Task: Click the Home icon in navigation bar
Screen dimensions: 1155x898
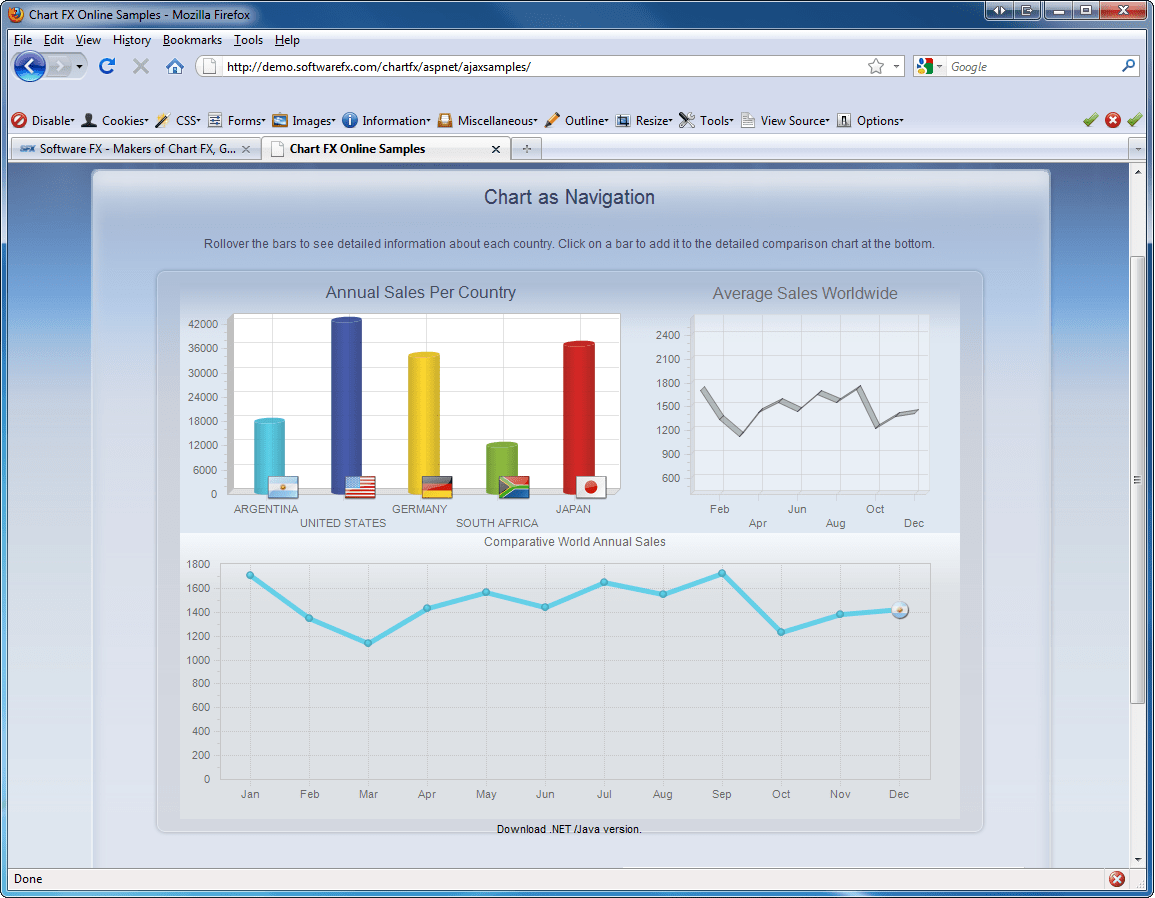Action: [x=174, y=66]
